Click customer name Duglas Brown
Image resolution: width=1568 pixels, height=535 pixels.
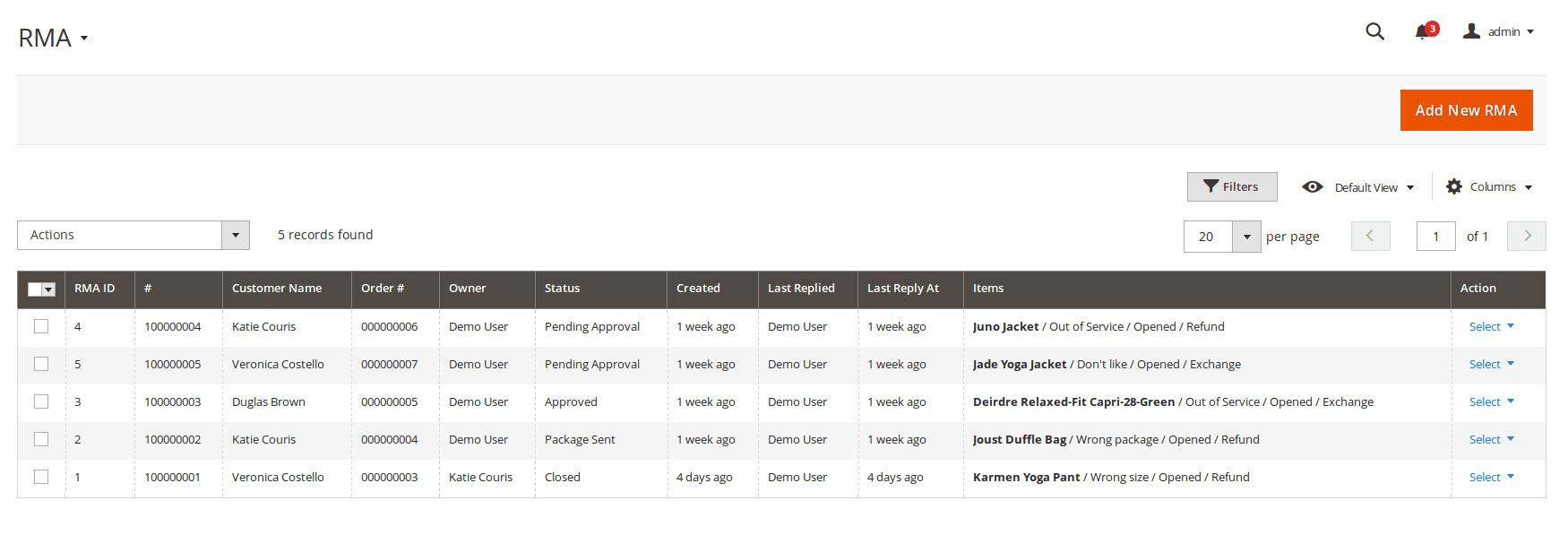click(x=269, y=401)
